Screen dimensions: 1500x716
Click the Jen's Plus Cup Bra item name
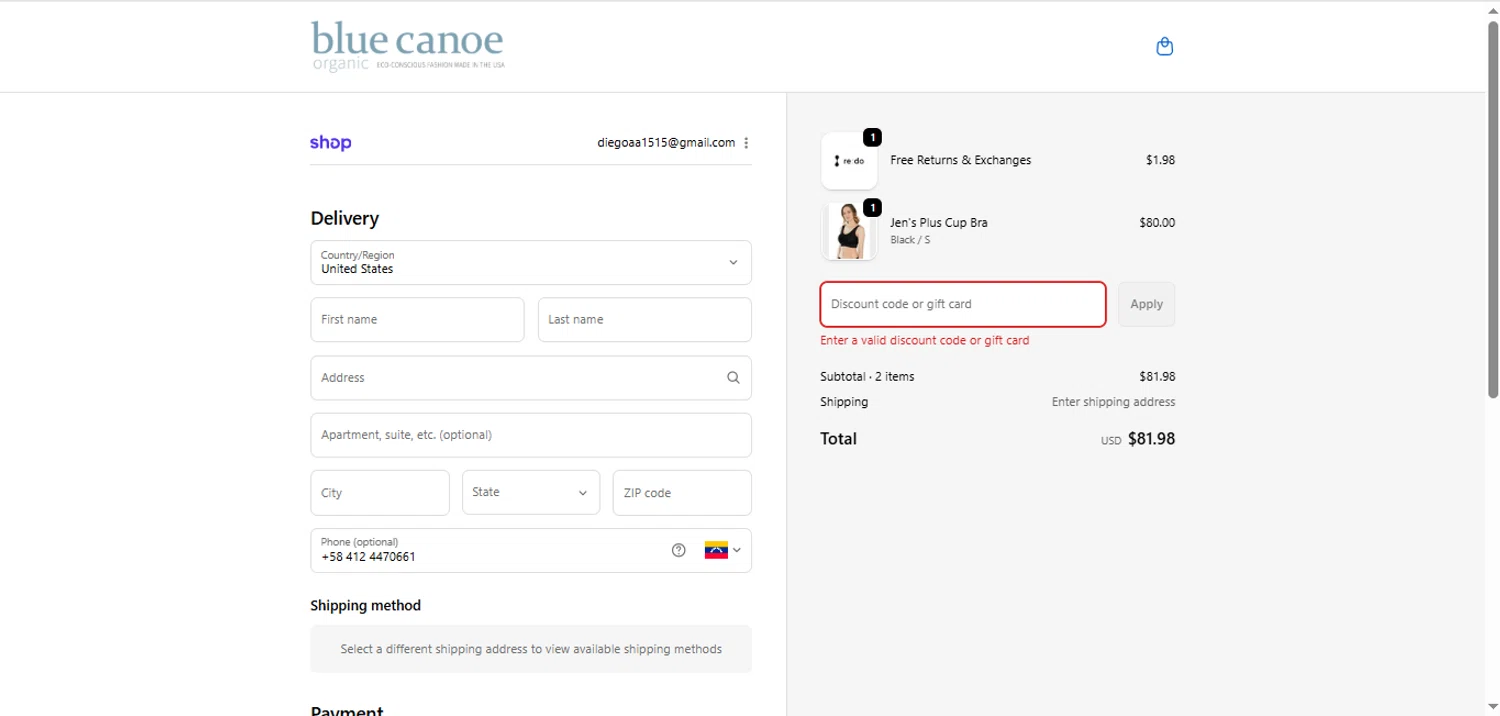tap(938, 223)
